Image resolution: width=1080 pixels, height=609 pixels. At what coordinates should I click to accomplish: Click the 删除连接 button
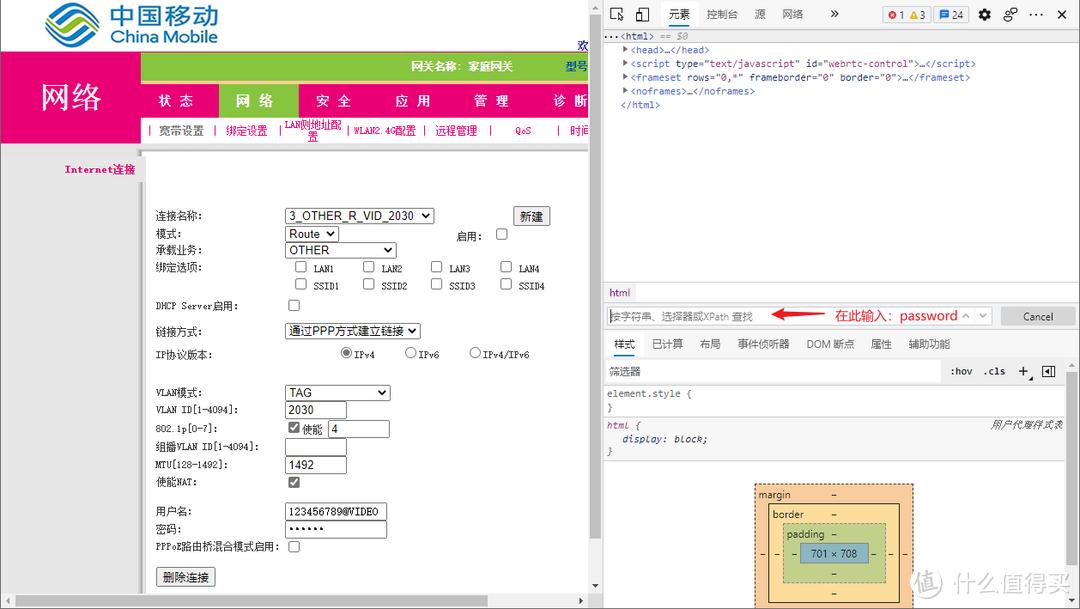186,577
